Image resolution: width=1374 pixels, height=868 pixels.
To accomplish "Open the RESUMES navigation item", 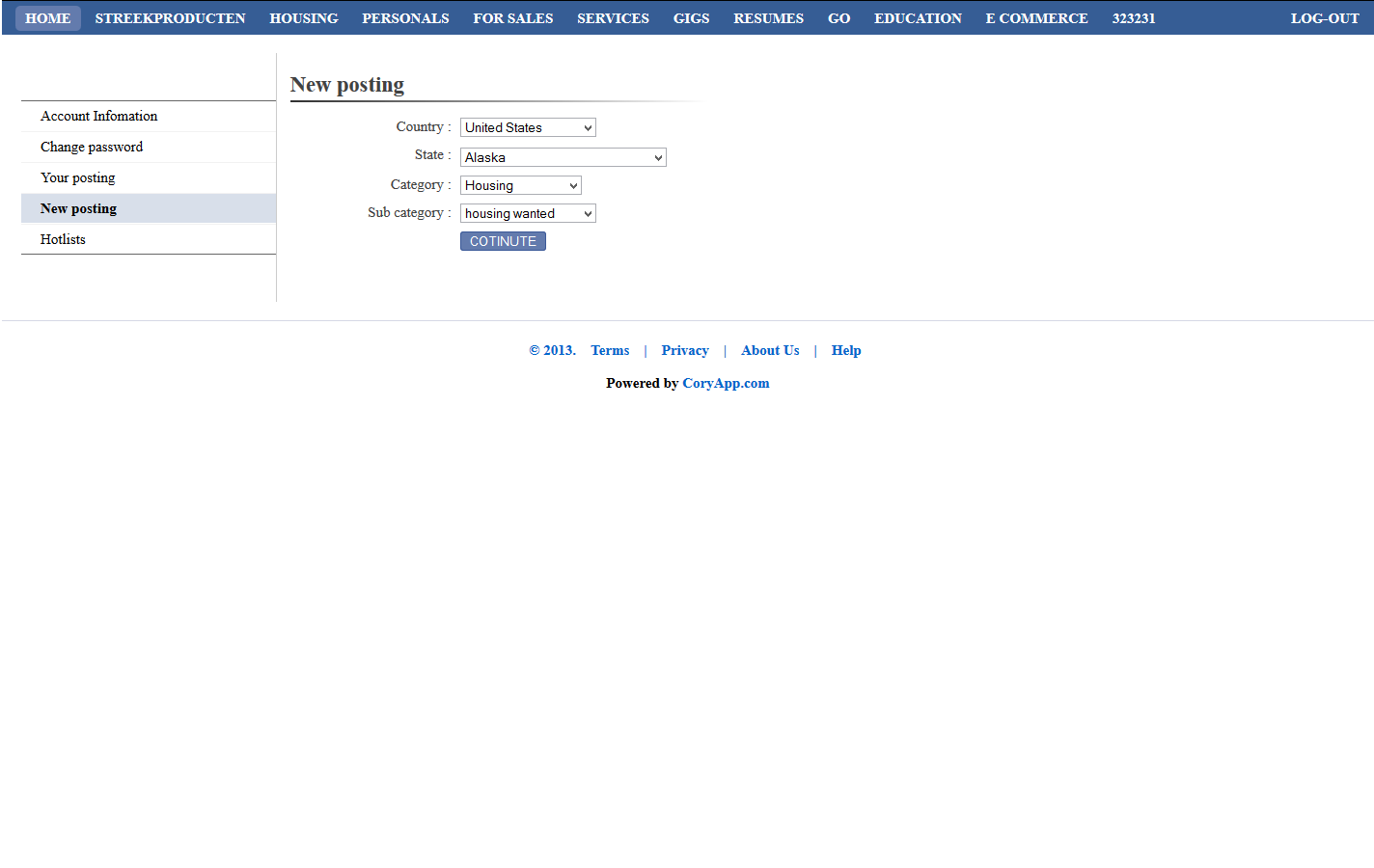I will [x=768, y=17].
